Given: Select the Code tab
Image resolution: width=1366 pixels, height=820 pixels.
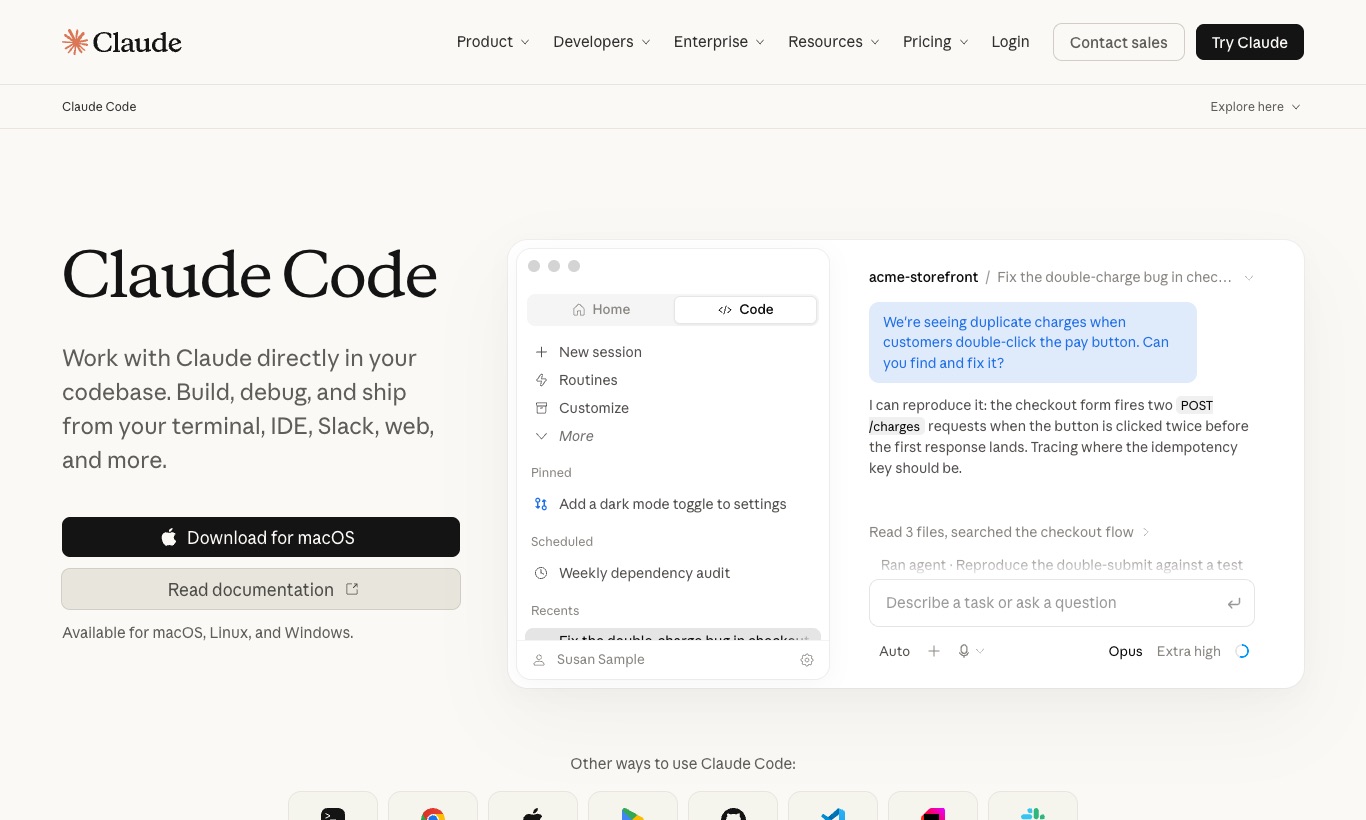Looking at the screenshot, I should [x=746, y=310].
